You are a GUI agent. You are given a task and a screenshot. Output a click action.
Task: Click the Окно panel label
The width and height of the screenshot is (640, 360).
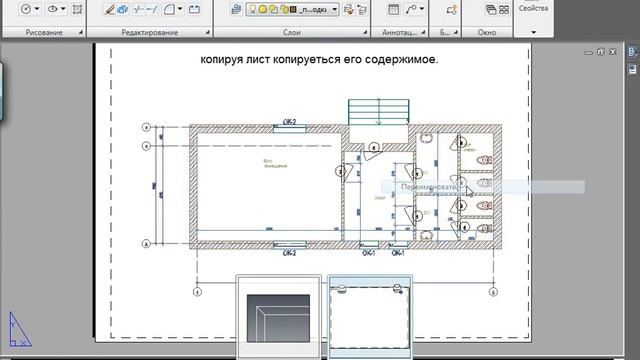(x=487, y=32)
